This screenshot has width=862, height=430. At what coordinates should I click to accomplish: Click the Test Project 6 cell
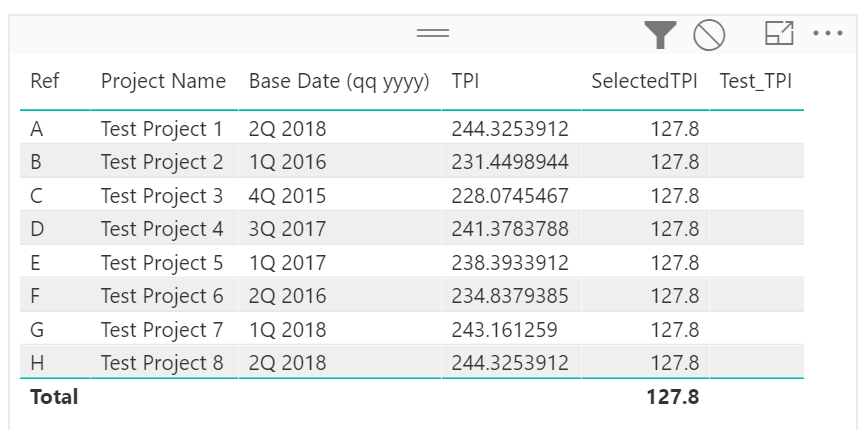pos(162,296)
